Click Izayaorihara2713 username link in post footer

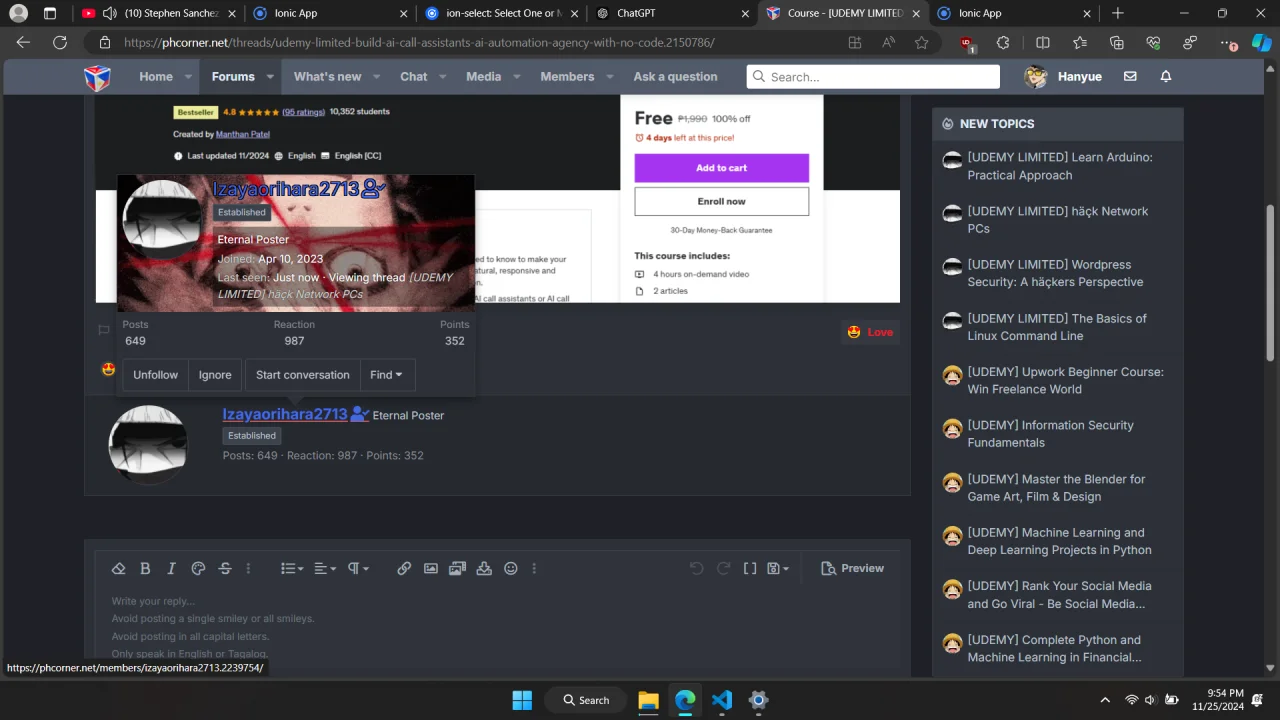click(x=284, y=414)
